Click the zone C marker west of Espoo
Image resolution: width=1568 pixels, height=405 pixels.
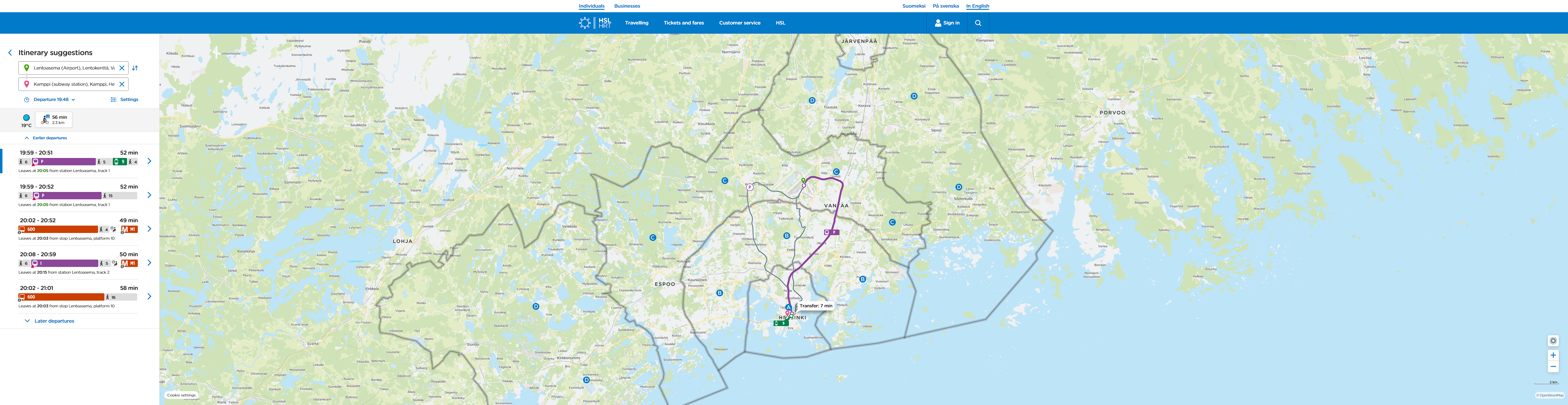tap(653, 238)
